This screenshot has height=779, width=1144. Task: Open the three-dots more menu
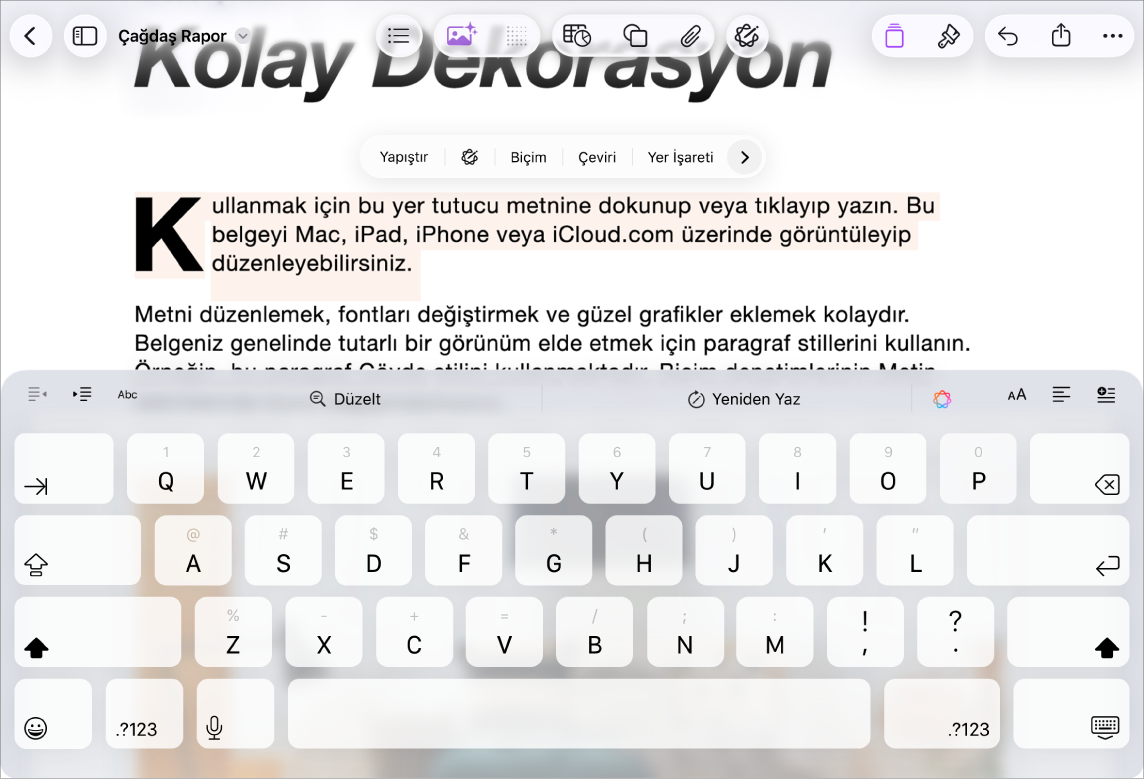click(1113, 36)
